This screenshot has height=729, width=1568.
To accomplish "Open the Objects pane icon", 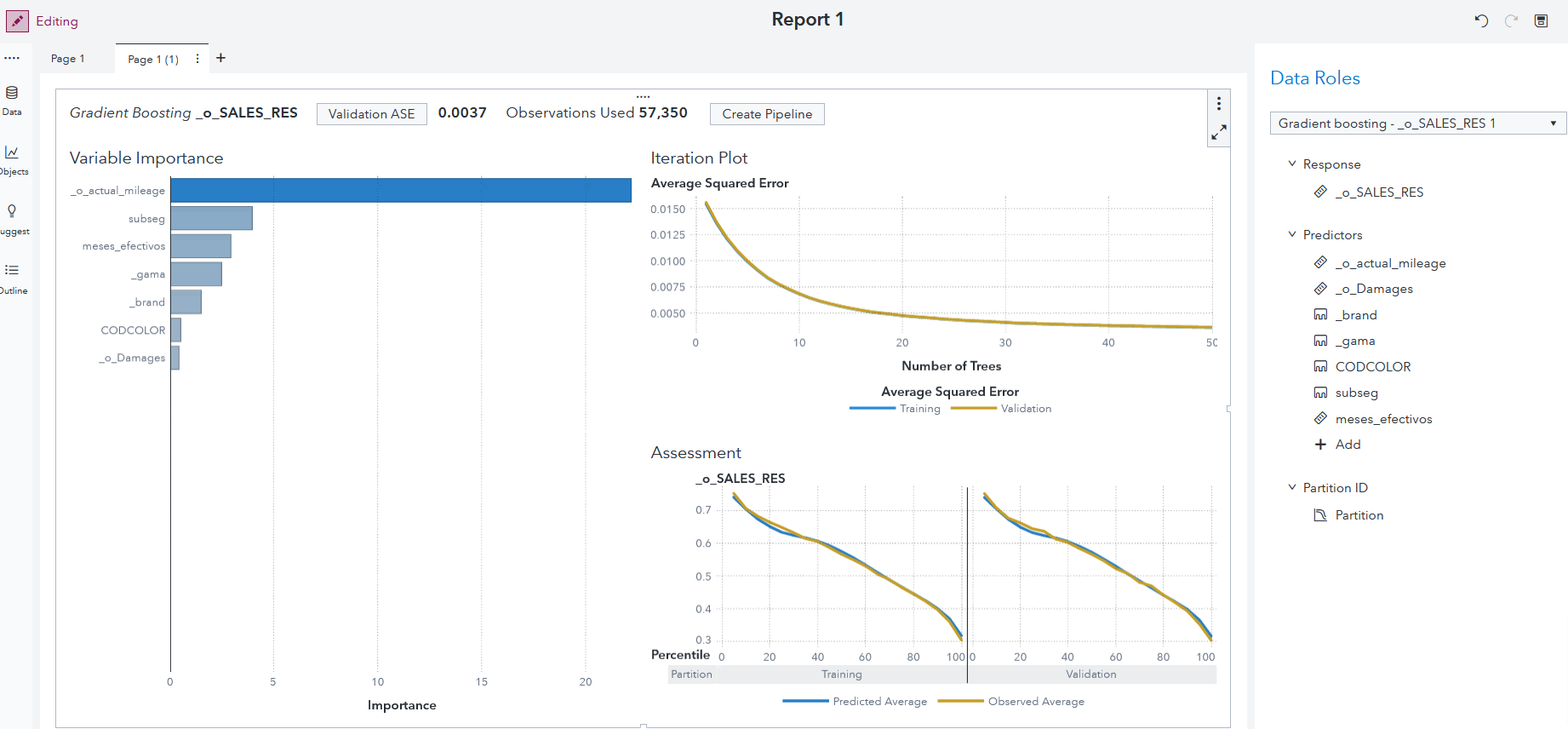I will (12, 158).
